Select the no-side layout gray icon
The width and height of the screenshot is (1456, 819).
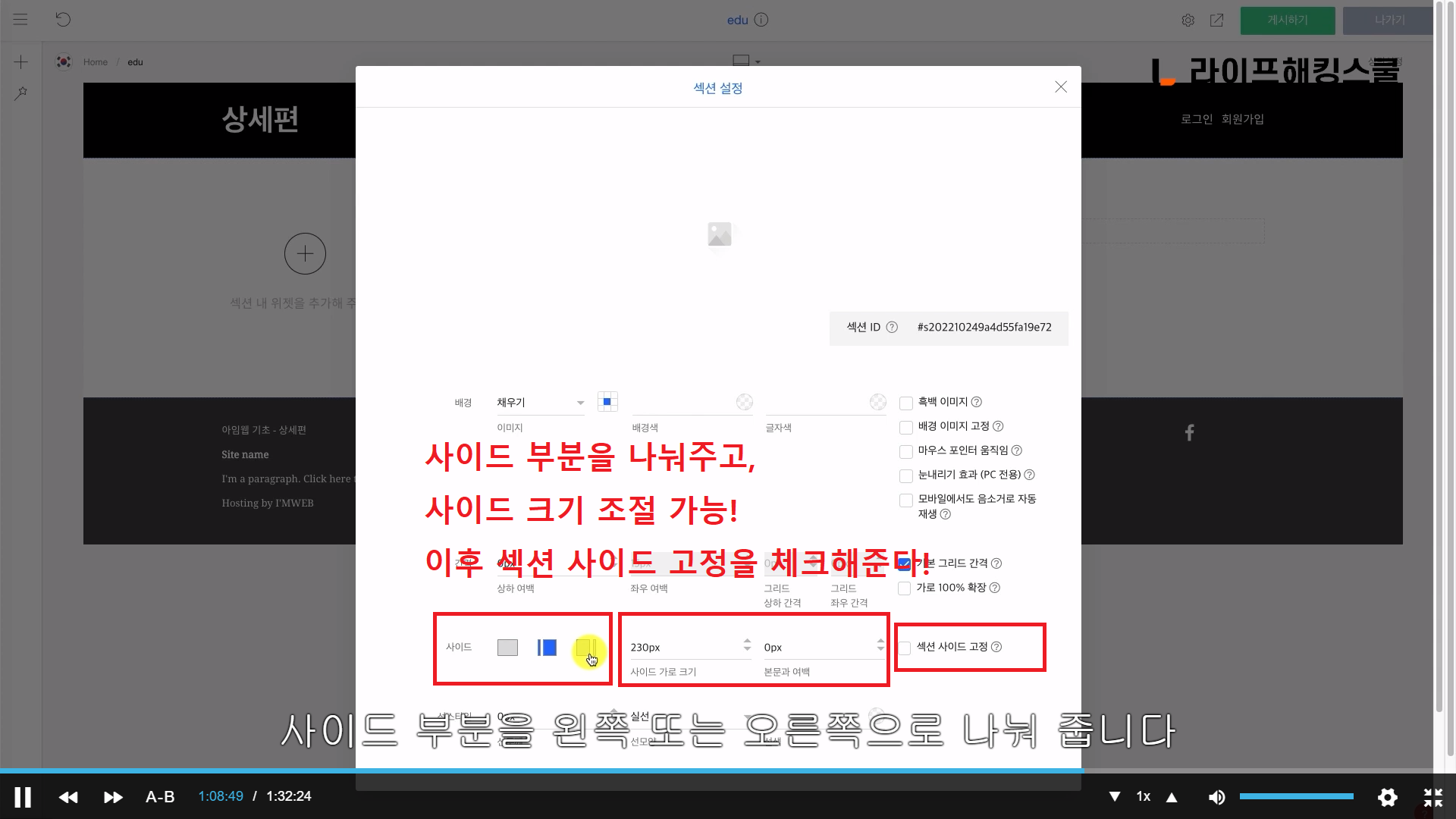507,648
